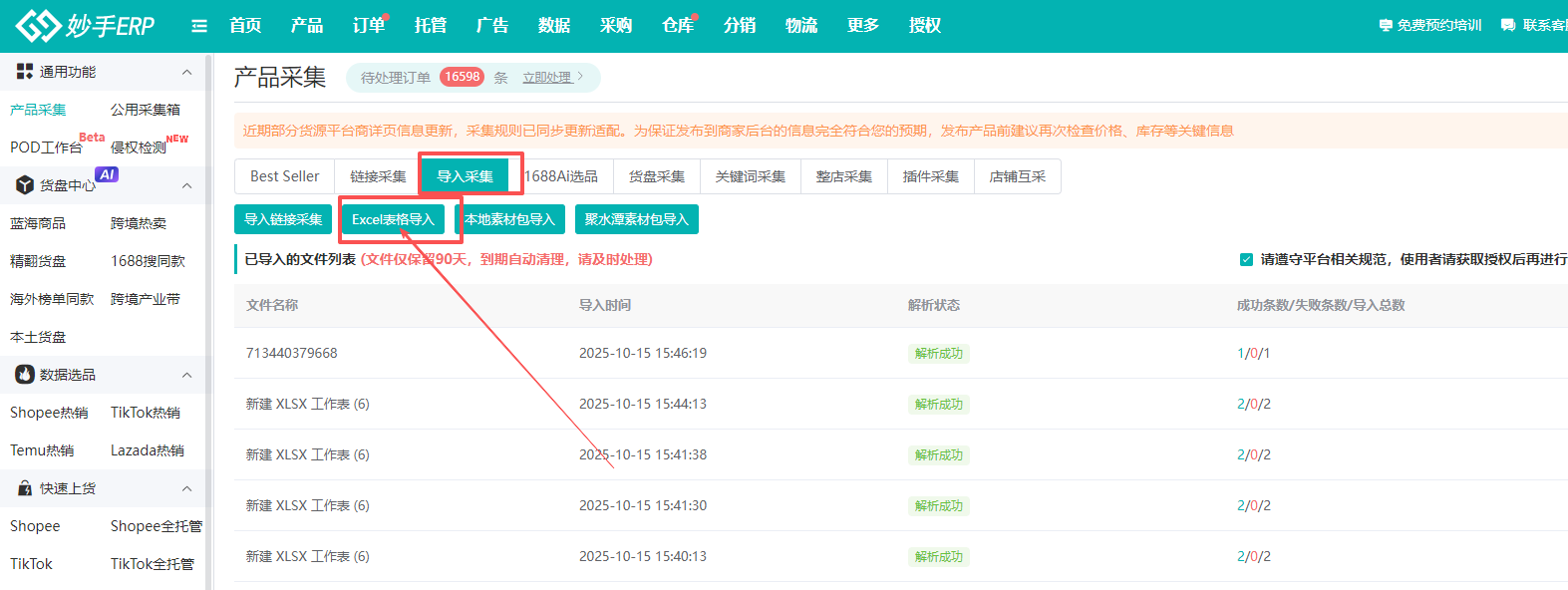Collapse the 快速上货 sidebar section
Viewport: 1568px width, 590px height.
pyautogui.click(x=186, y=488)
